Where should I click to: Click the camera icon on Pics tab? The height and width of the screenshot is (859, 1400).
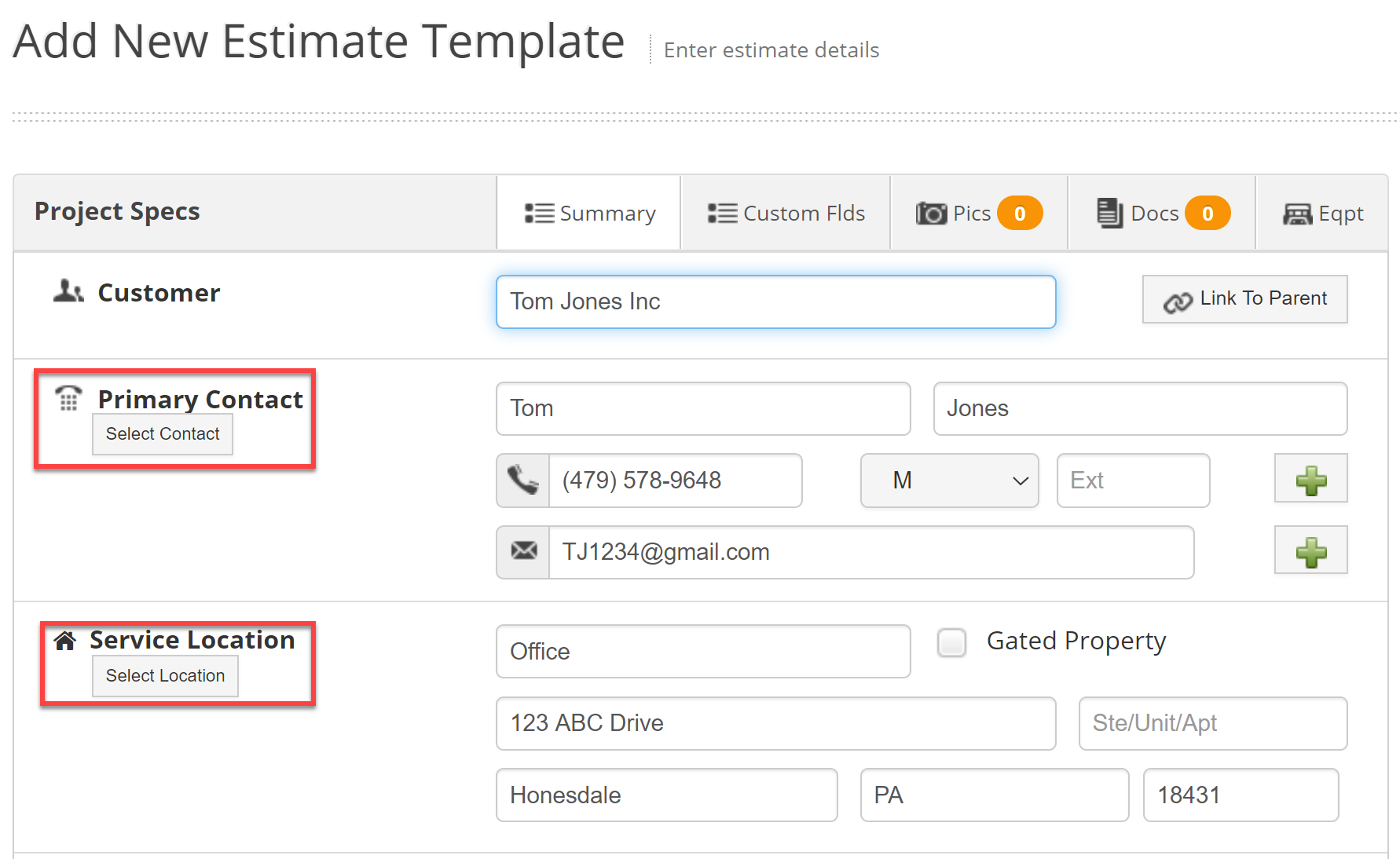[932, 214]
